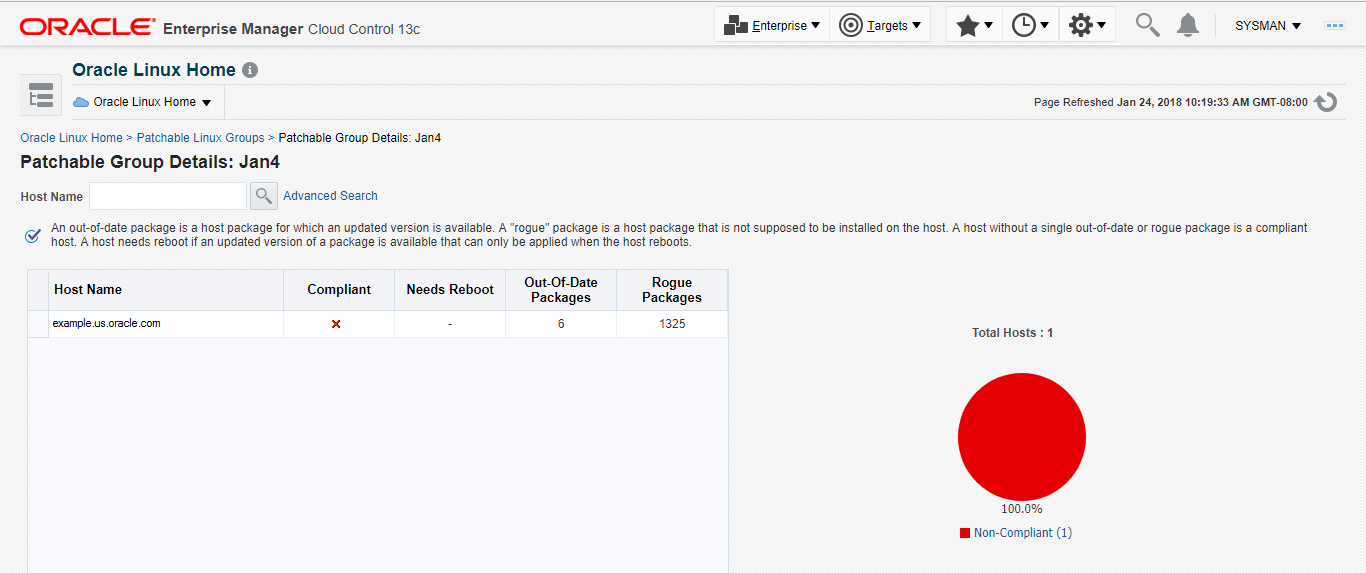Screen dimensions: 1366x573
Task: Click the Total Hosts : 1 label
Action: pos(1012,333)
